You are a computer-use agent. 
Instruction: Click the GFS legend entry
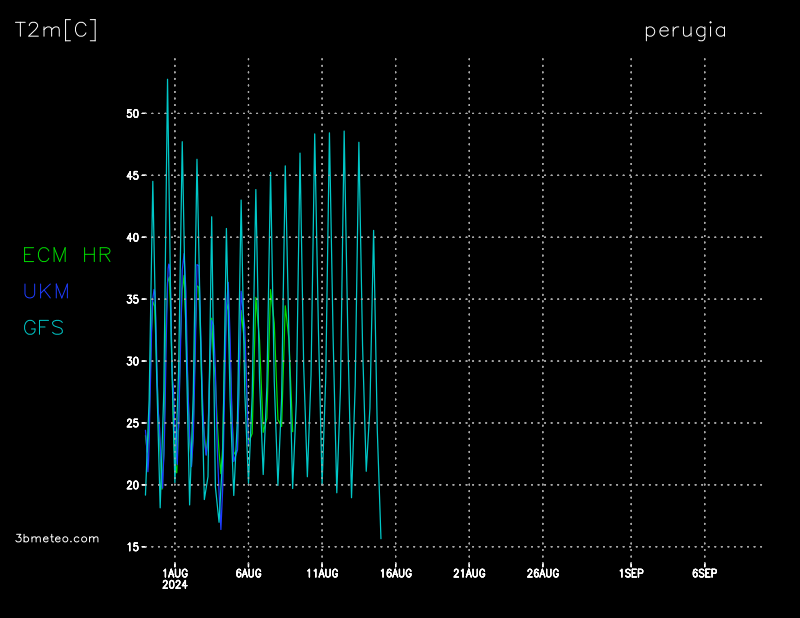43,327
